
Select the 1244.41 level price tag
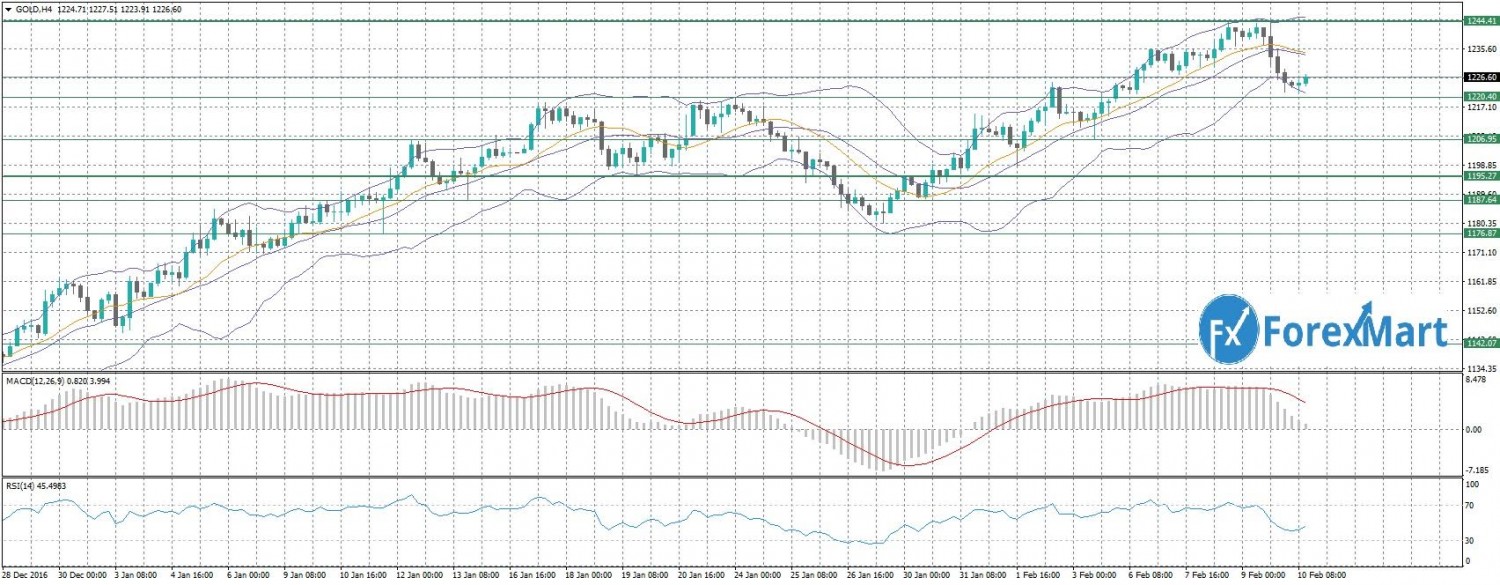coord(1480,20)
